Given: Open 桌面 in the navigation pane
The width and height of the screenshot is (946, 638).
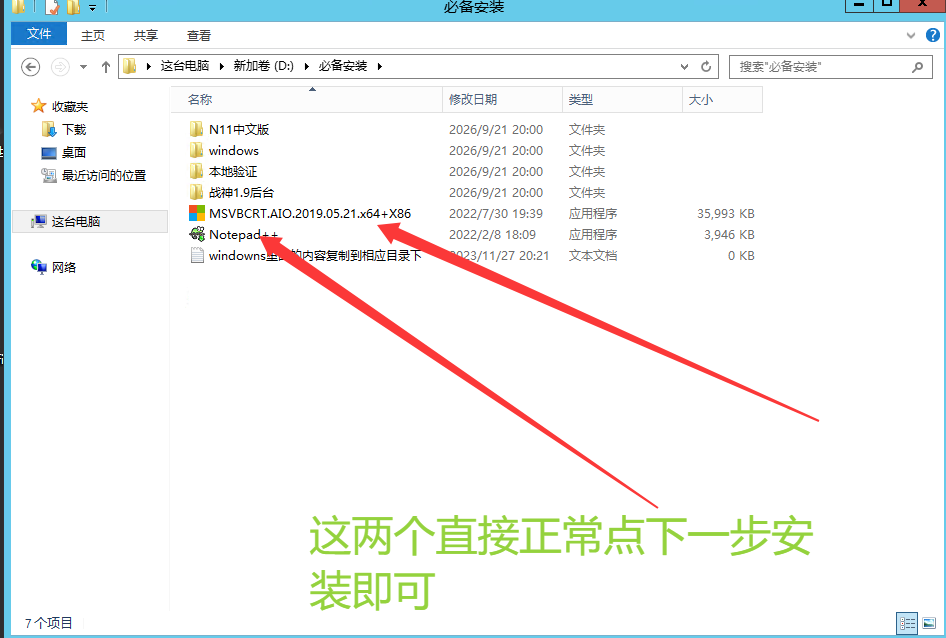Looking at the screenshot, I should tap(74, 152).
